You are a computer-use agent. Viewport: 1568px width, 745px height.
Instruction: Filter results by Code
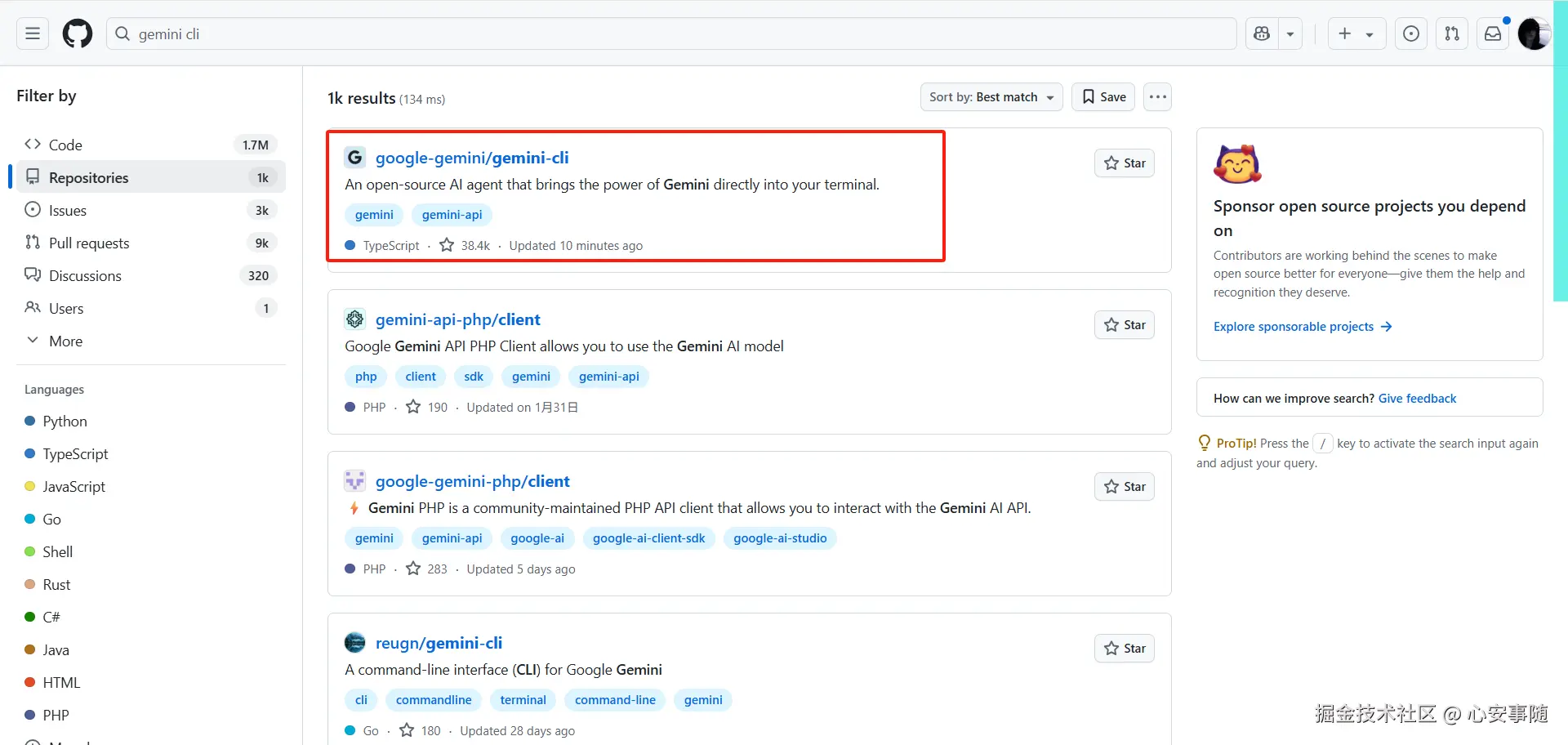pos(151,145)
